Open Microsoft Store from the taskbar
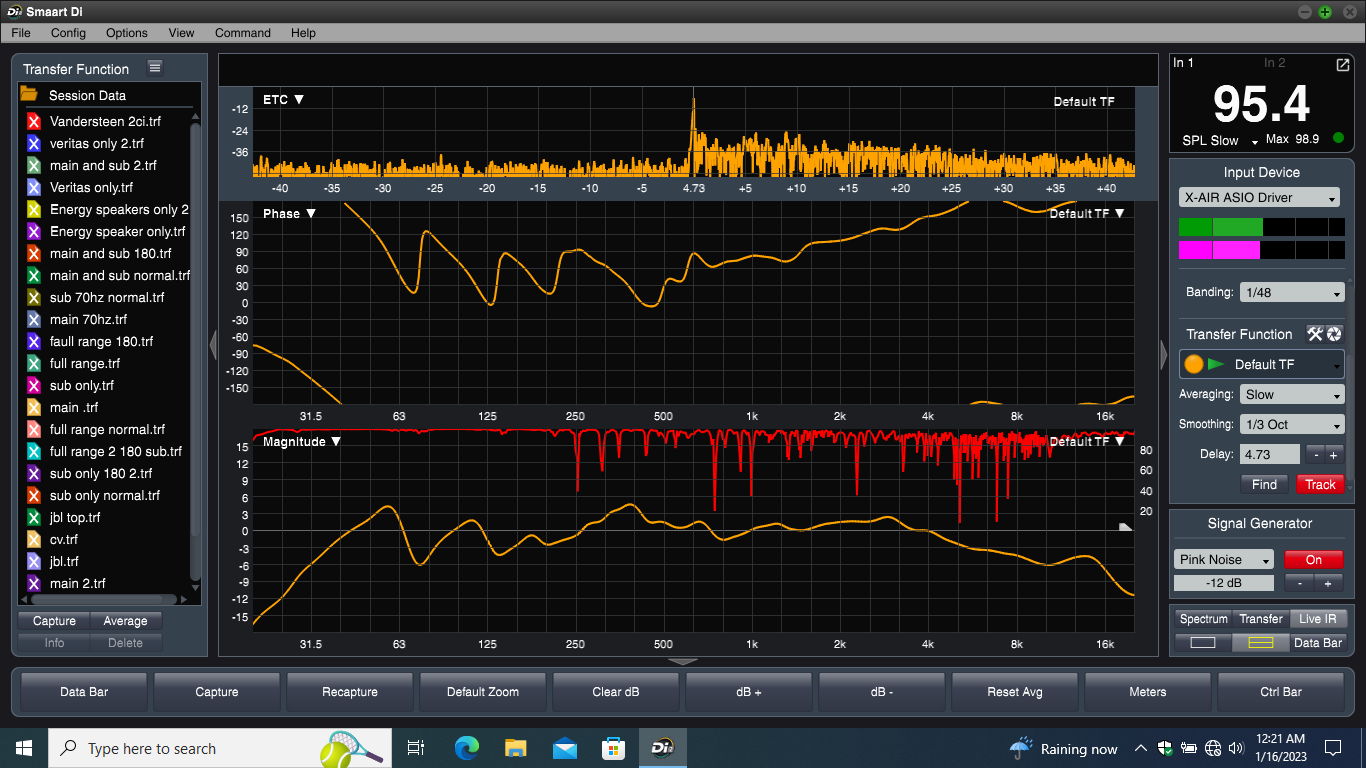 click(x=613, y=748)
